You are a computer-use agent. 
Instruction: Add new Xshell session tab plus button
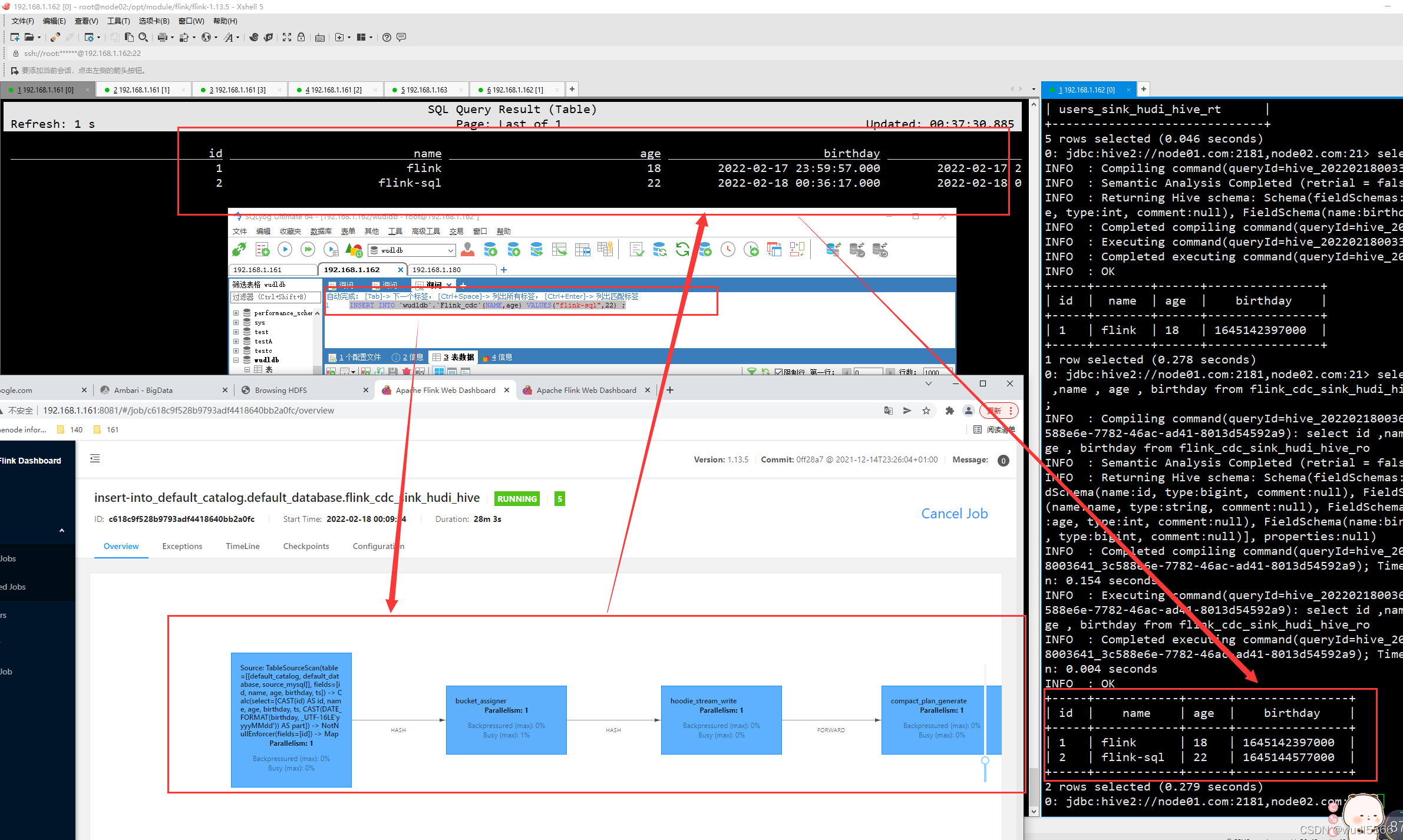coord(572,89)
